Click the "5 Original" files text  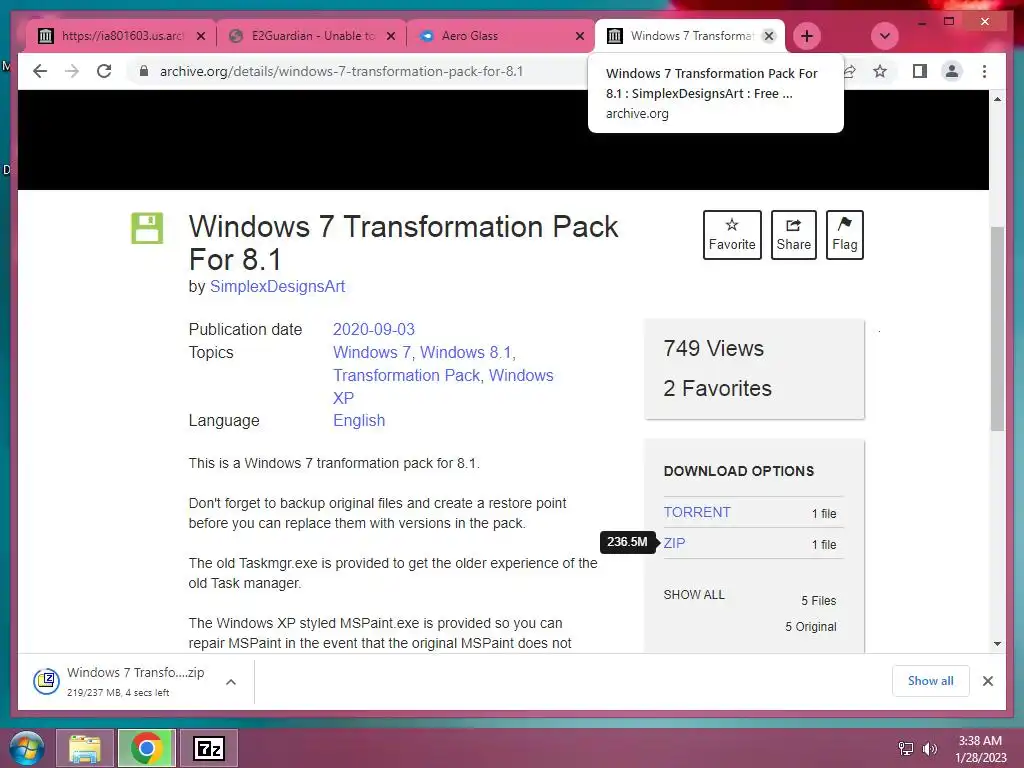(810, 626)
